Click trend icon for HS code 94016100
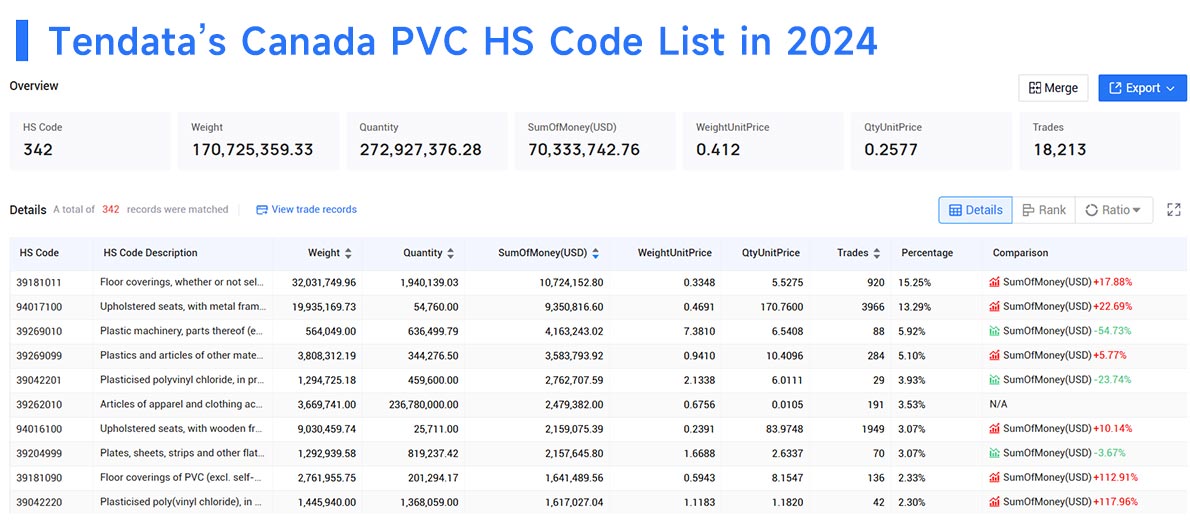The image size is (1190, 526). pos(994,429)
